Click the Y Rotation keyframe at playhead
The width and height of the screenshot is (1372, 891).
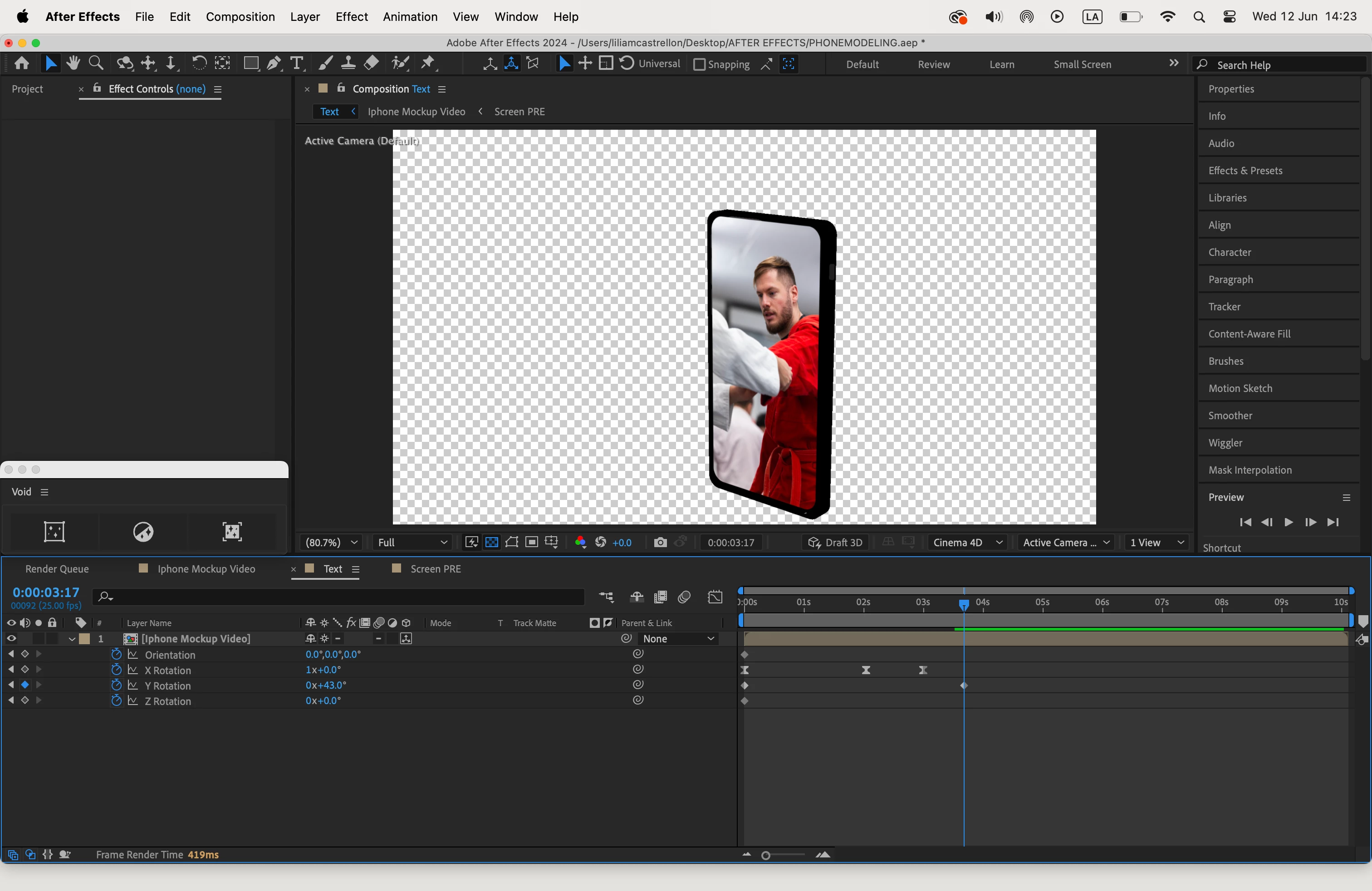coord(963,686)
